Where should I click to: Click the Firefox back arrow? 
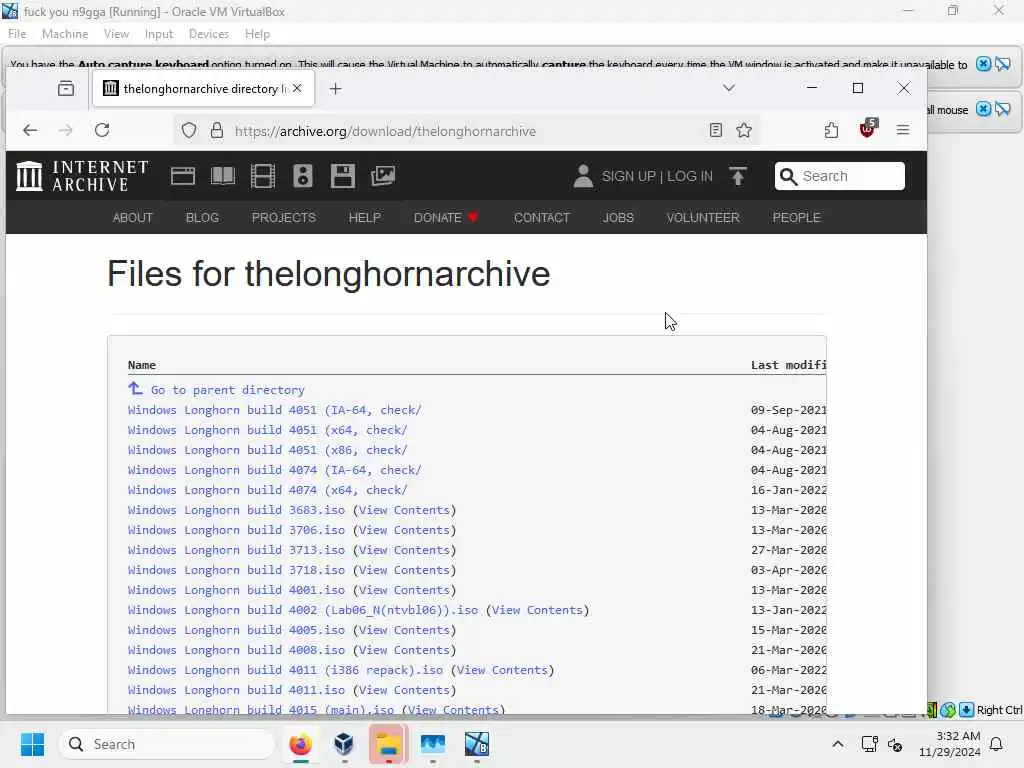[x=30, y=131]
